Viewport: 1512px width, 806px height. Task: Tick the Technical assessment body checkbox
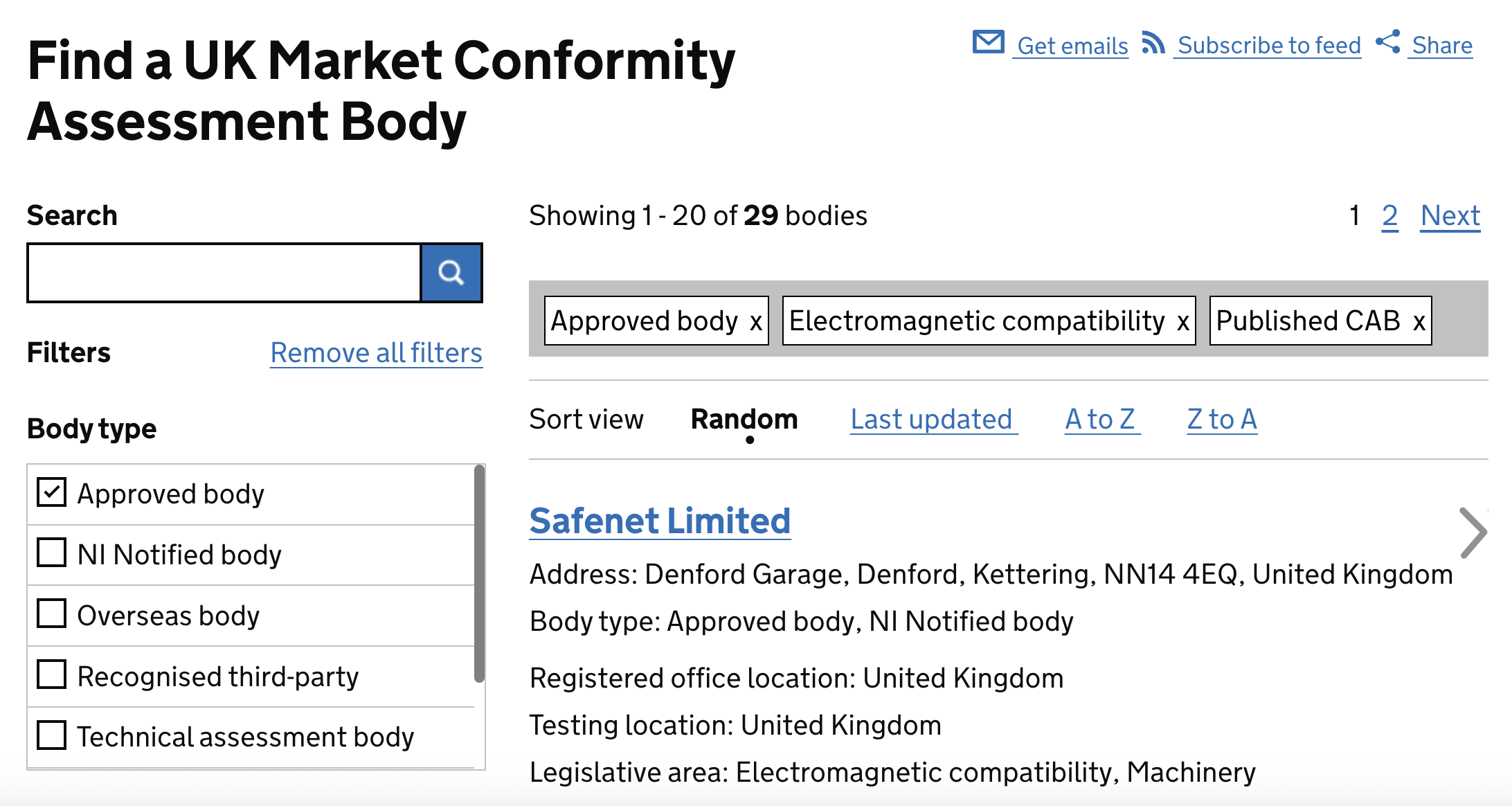coord(52,735)
